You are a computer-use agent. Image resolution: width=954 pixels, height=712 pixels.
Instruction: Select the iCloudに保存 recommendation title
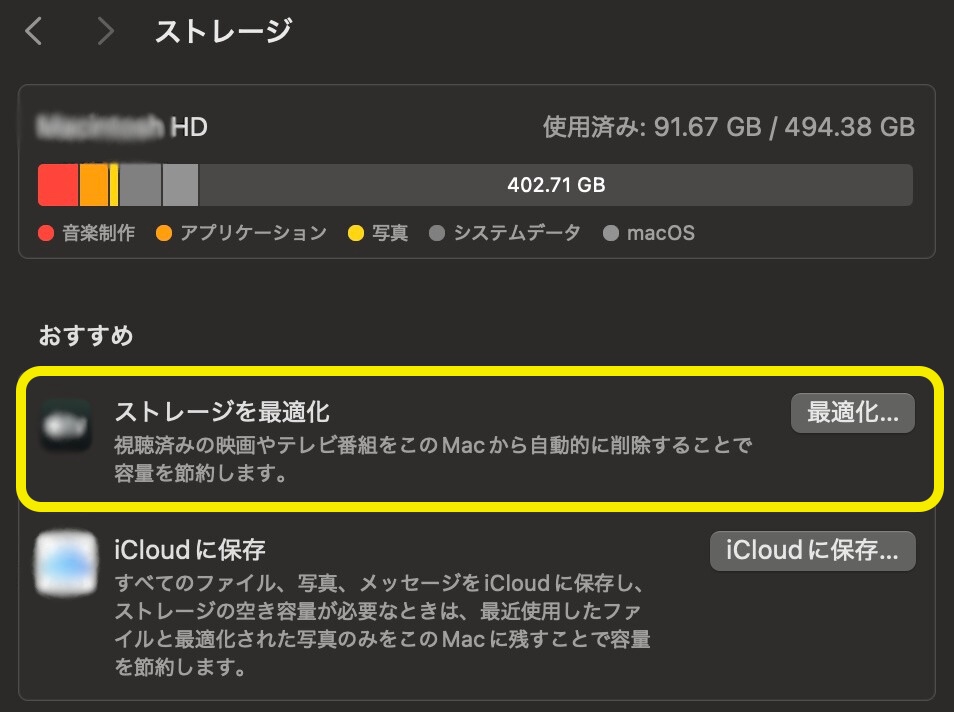tap(189, 549)
